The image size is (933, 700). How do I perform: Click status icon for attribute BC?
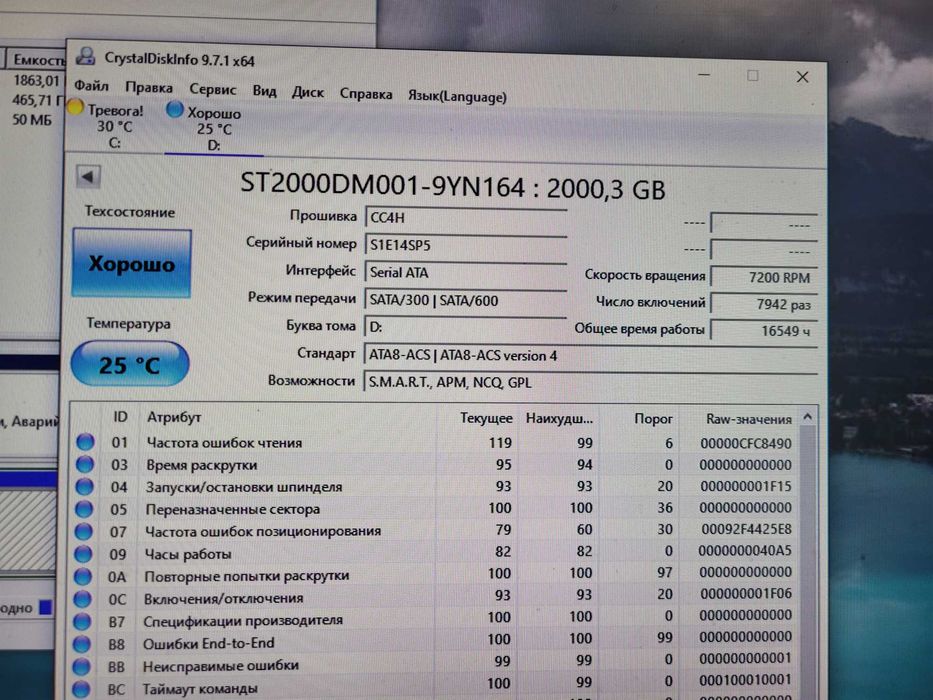click(80, 689)
